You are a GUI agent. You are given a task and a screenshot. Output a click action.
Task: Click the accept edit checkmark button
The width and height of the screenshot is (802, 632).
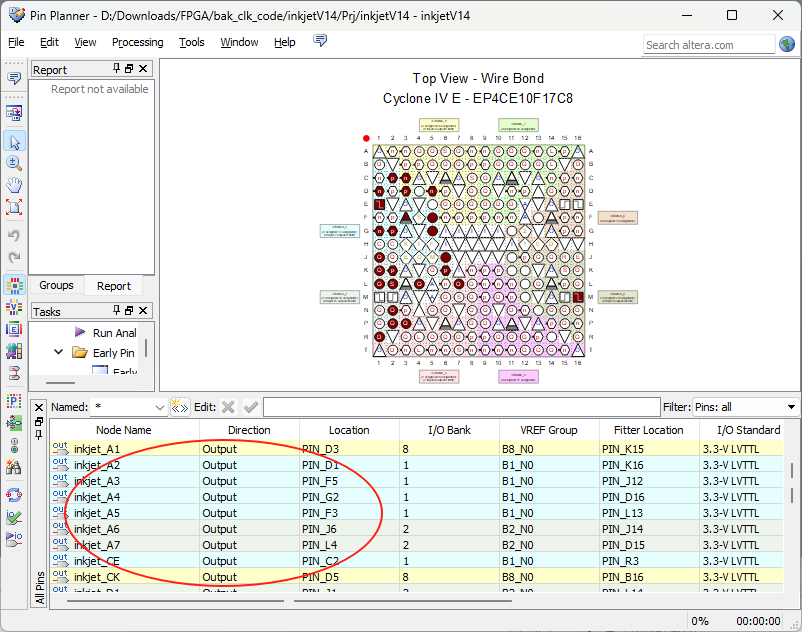tap(251, 407)
